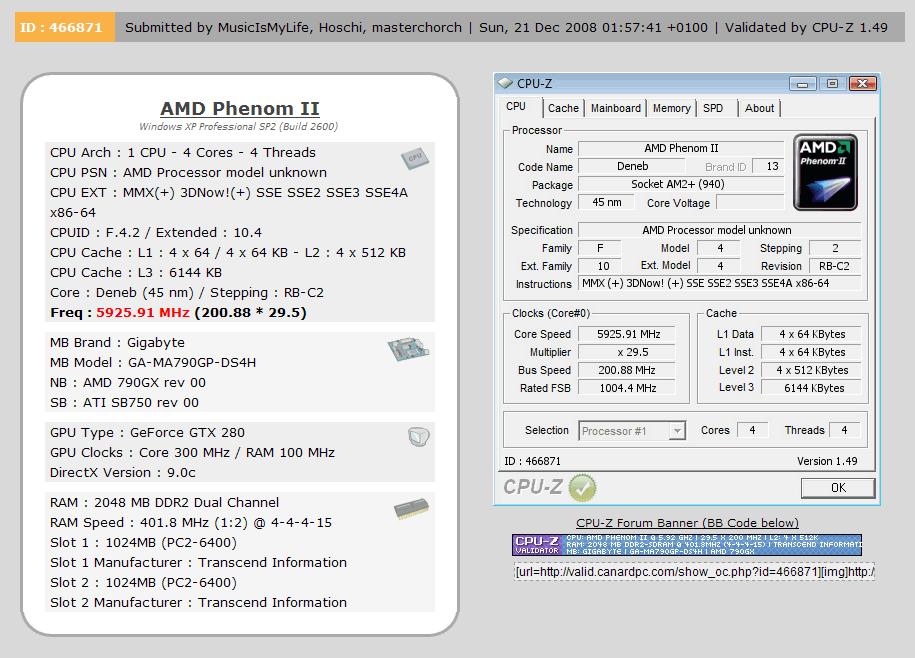
Task: Click the Multiplier x 29.5 field
Action: 627,352
